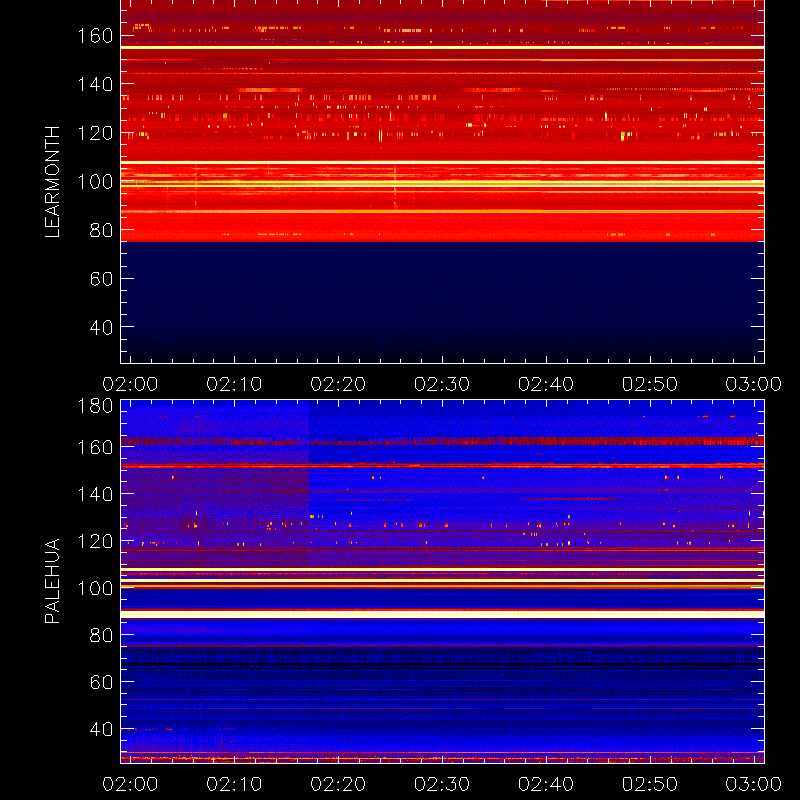Click 02:00 time label under PALEHUA plot
Viewport: 800px width, 800px height.
(x=130, y=784)
